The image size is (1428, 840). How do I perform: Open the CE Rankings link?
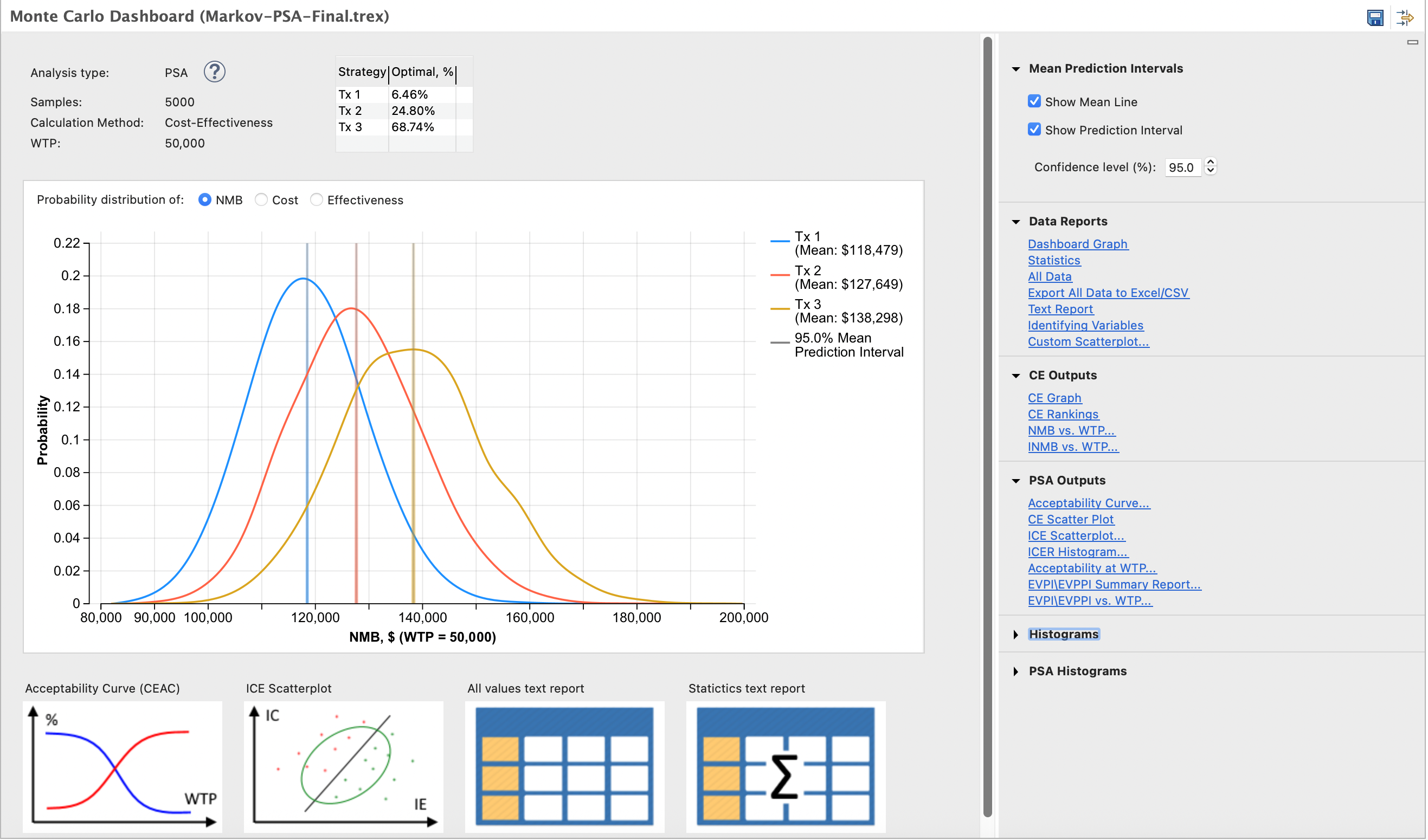pyautogui.click(x=1063, y=415)
